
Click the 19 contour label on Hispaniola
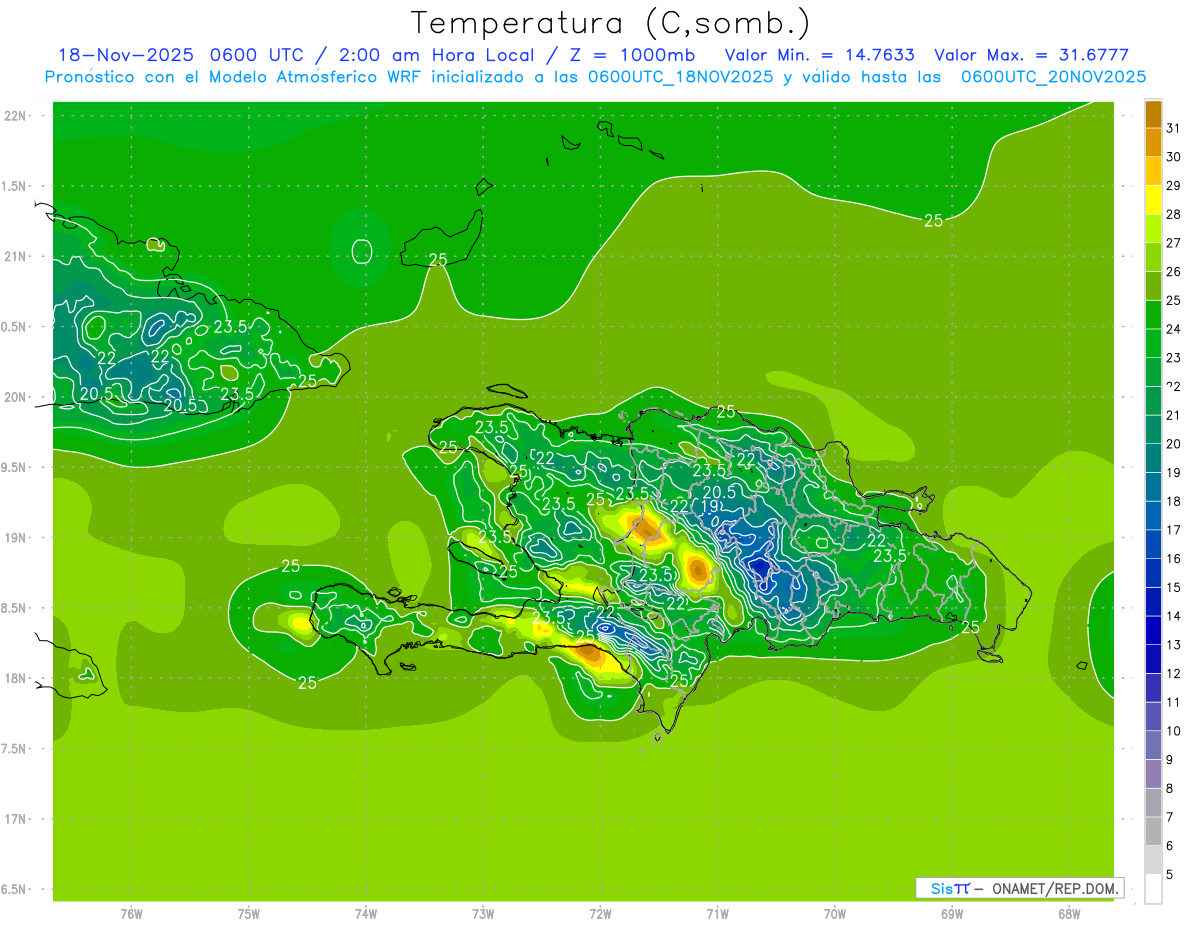708,507
